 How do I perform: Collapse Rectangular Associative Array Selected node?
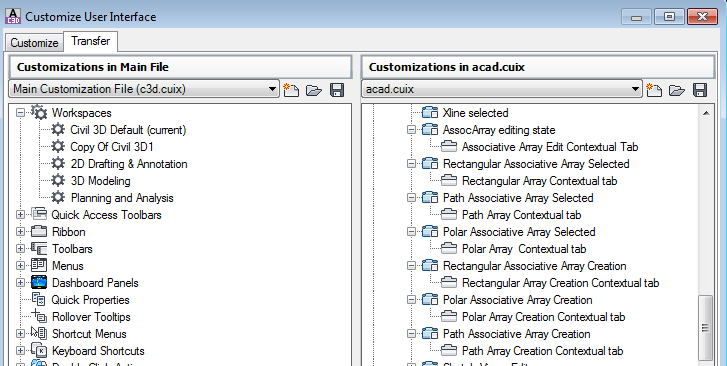[411, 164]
